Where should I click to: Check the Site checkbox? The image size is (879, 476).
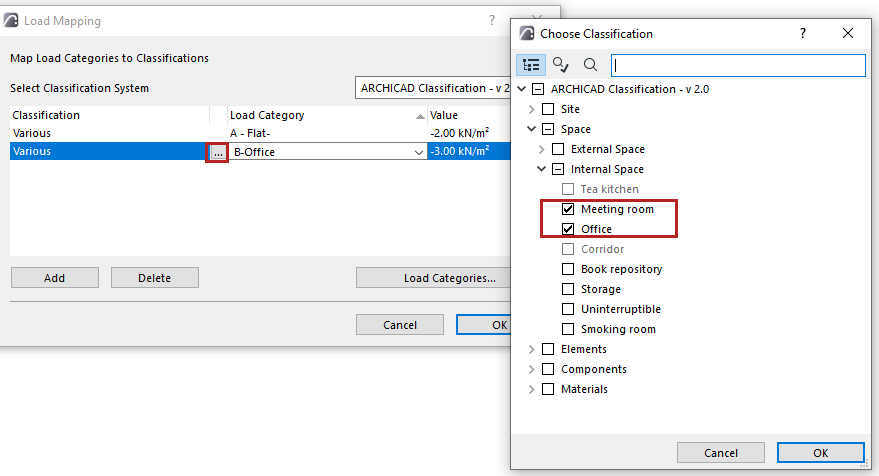coord(548,109)
